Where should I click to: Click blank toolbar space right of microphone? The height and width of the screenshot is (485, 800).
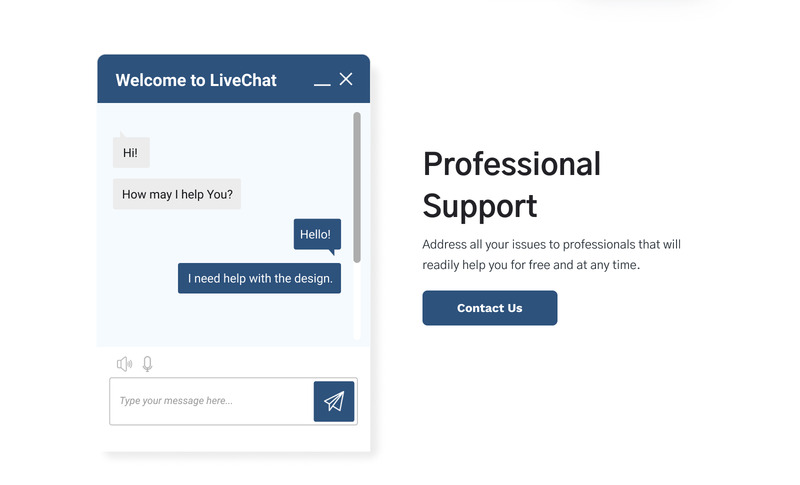coord(250,364)
